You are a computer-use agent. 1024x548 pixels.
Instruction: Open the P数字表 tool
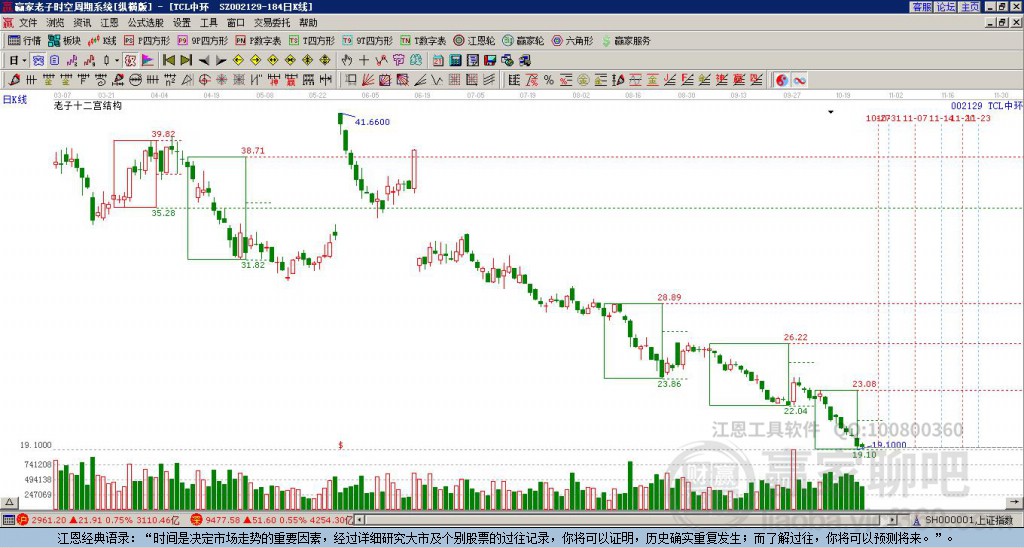258,40
